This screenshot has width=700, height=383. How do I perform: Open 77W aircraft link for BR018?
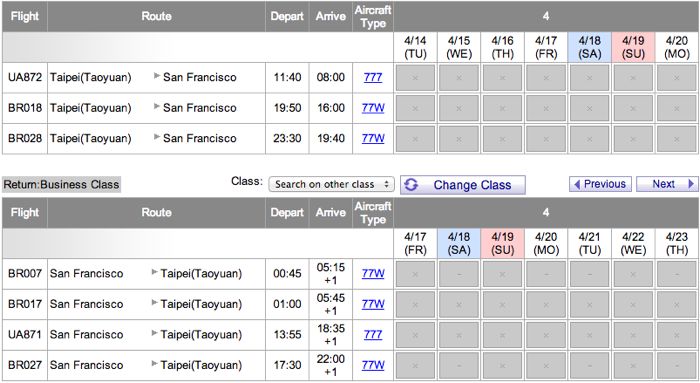[x=373, y=108]
